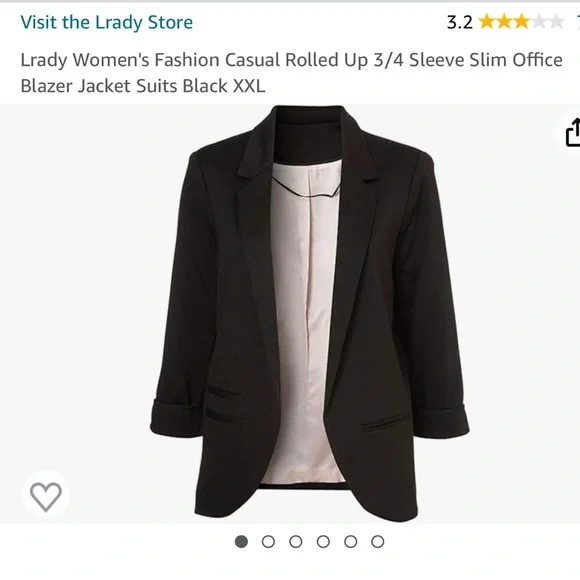Click the first gold rating star
580x580 pixels.
tap(487, 22)
